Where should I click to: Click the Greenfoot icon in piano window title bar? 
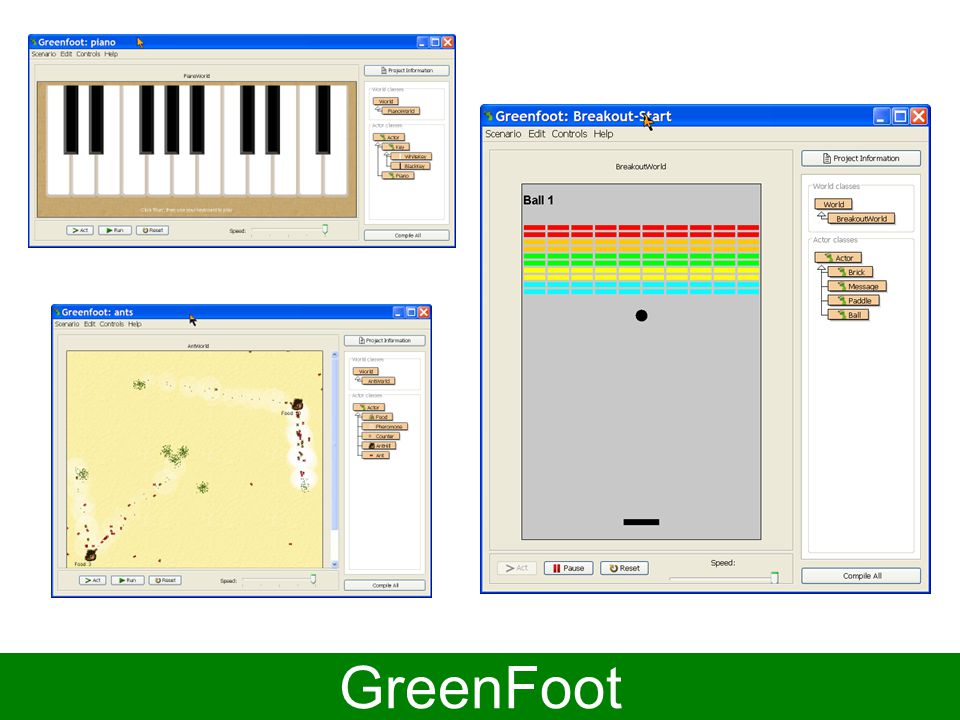pos(34,42)
